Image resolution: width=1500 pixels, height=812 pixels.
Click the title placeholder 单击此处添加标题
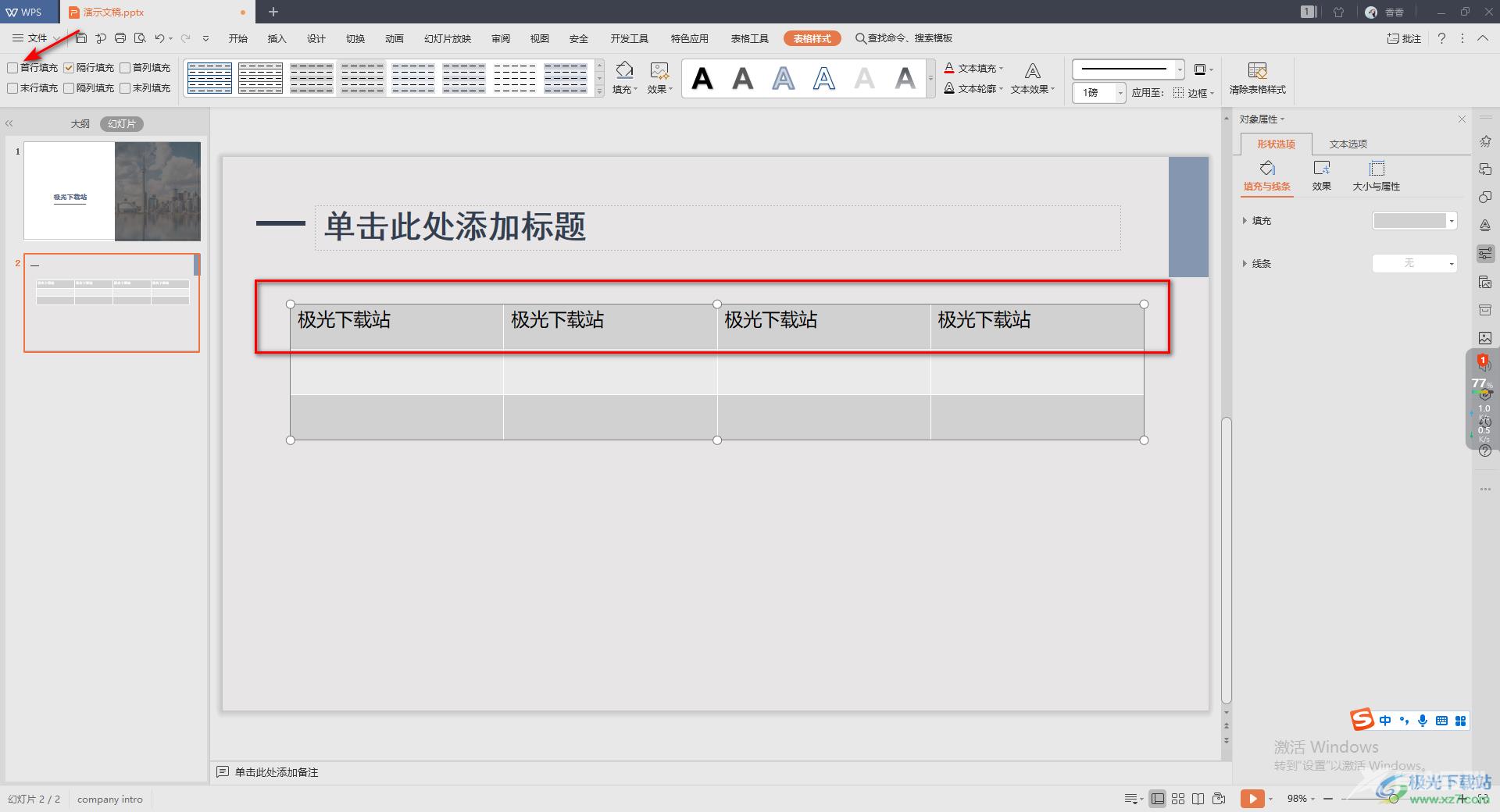tap(717, 227)
